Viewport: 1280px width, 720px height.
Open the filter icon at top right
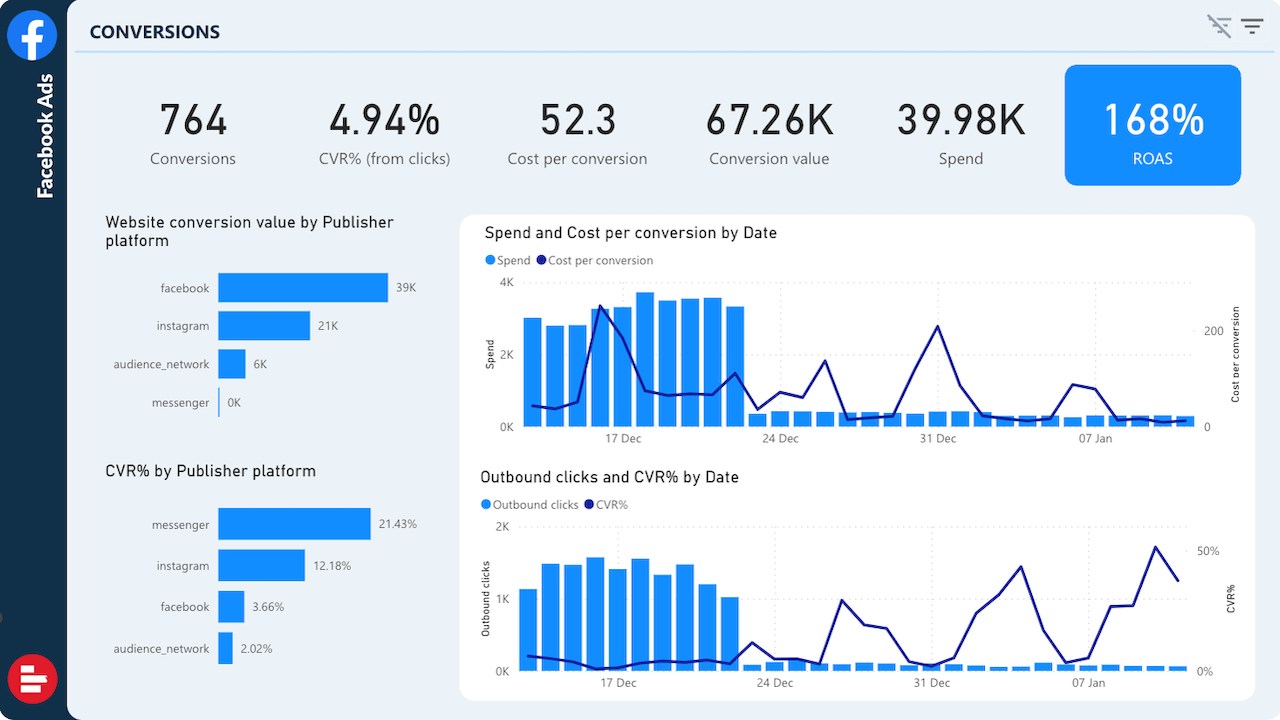(1253, 26)
